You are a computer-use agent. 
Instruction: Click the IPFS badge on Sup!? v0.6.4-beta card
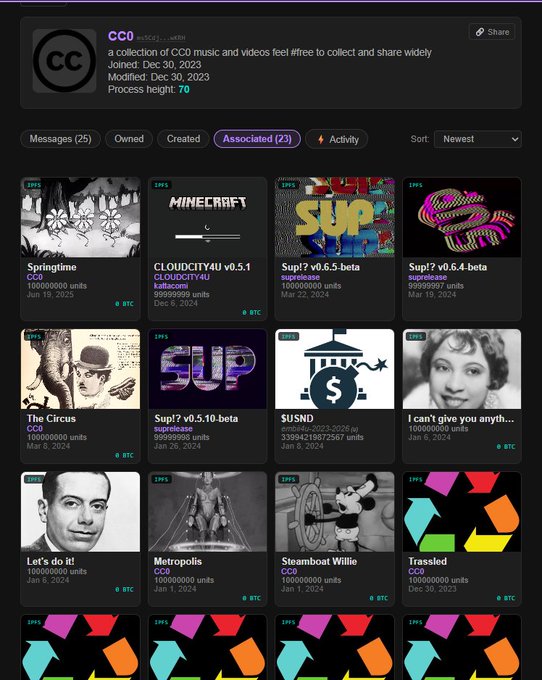point(415,185)
